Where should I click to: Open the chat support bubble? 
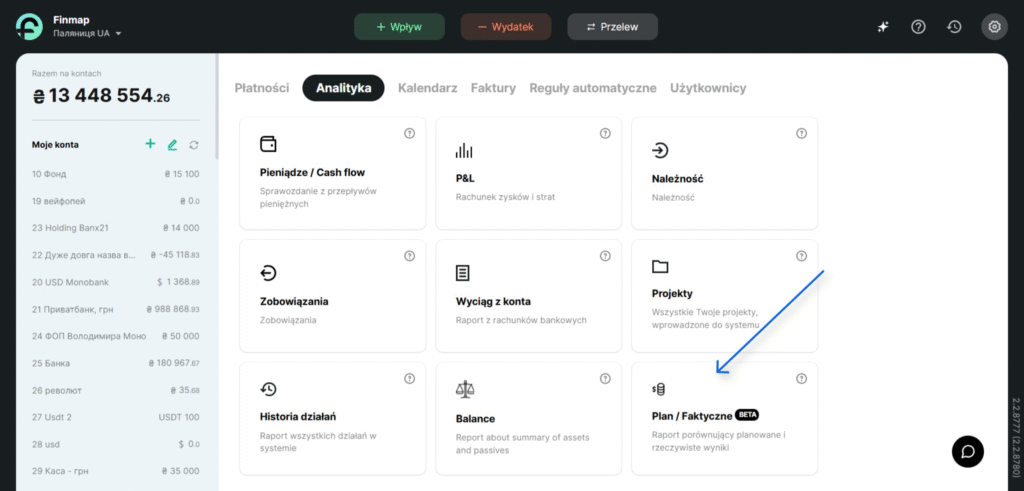968,451
